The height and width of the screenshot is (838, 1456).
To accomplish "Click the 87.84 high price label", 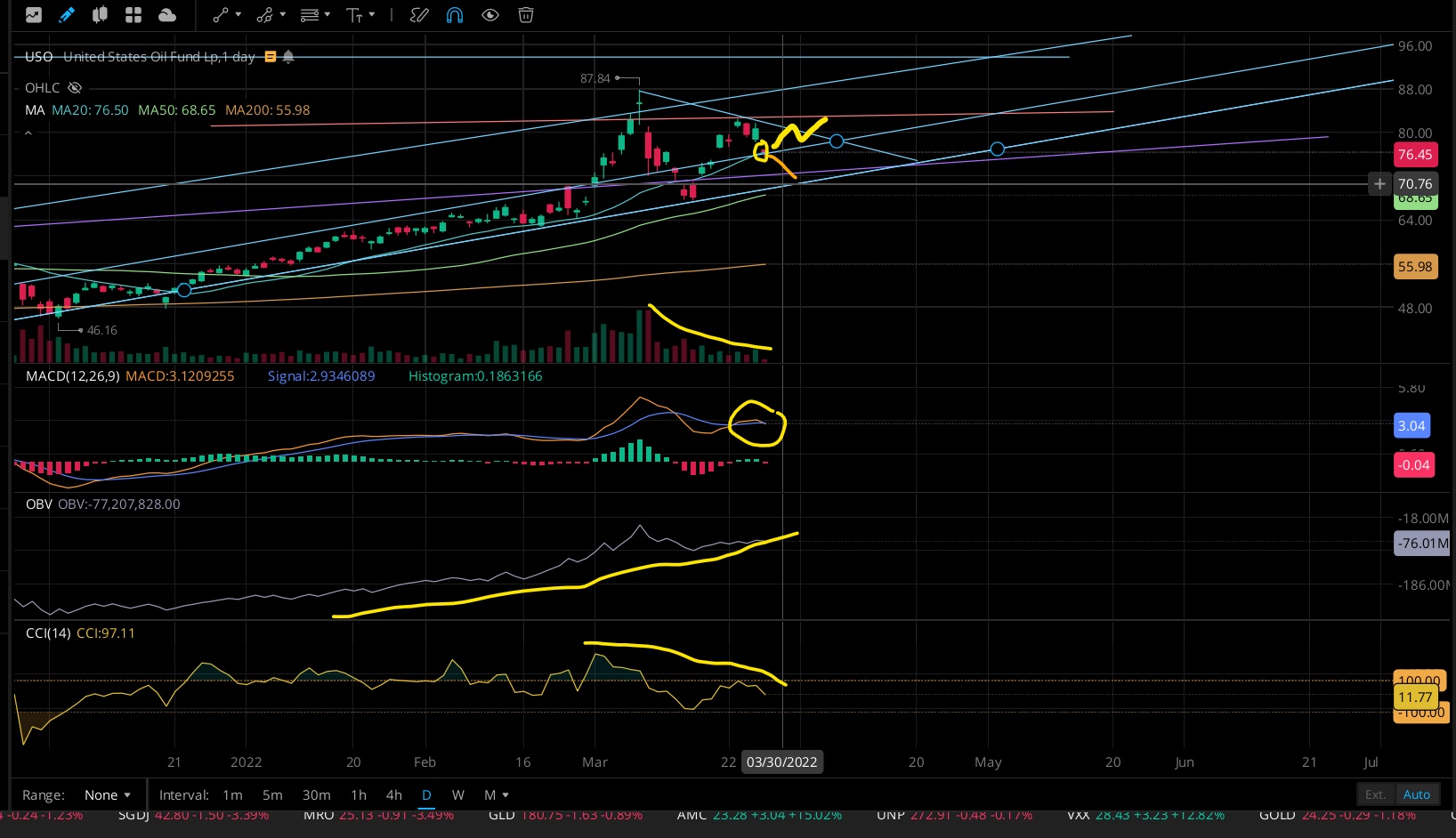I will pyautogui.click(x=595, y=78).
